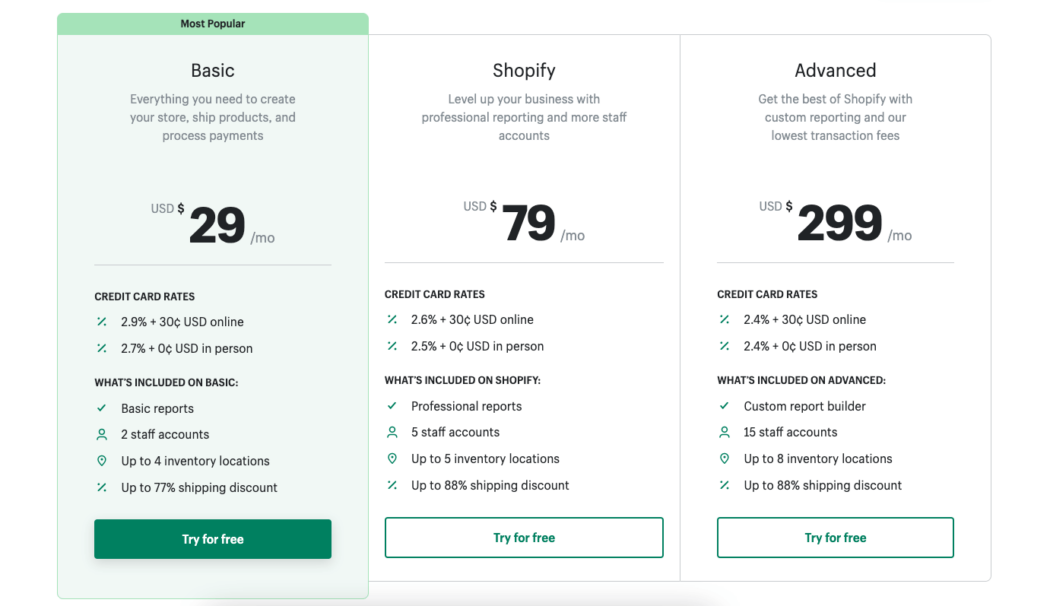
Task: Click the Basic plan Try for free button
Action: (x=212, y=539)
